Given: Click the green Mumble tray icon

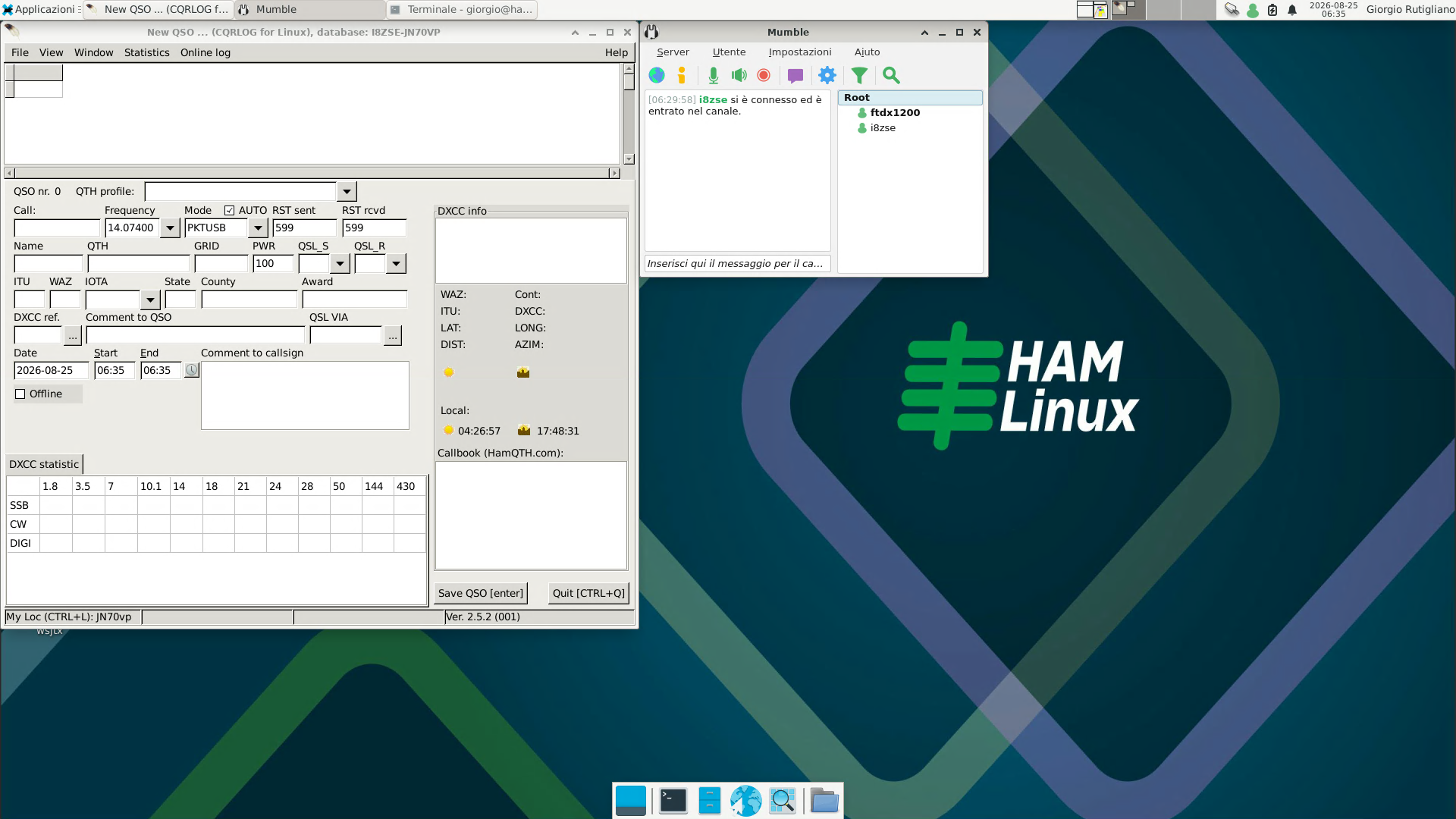Looking at the screenshot, I should [1253, 10].
